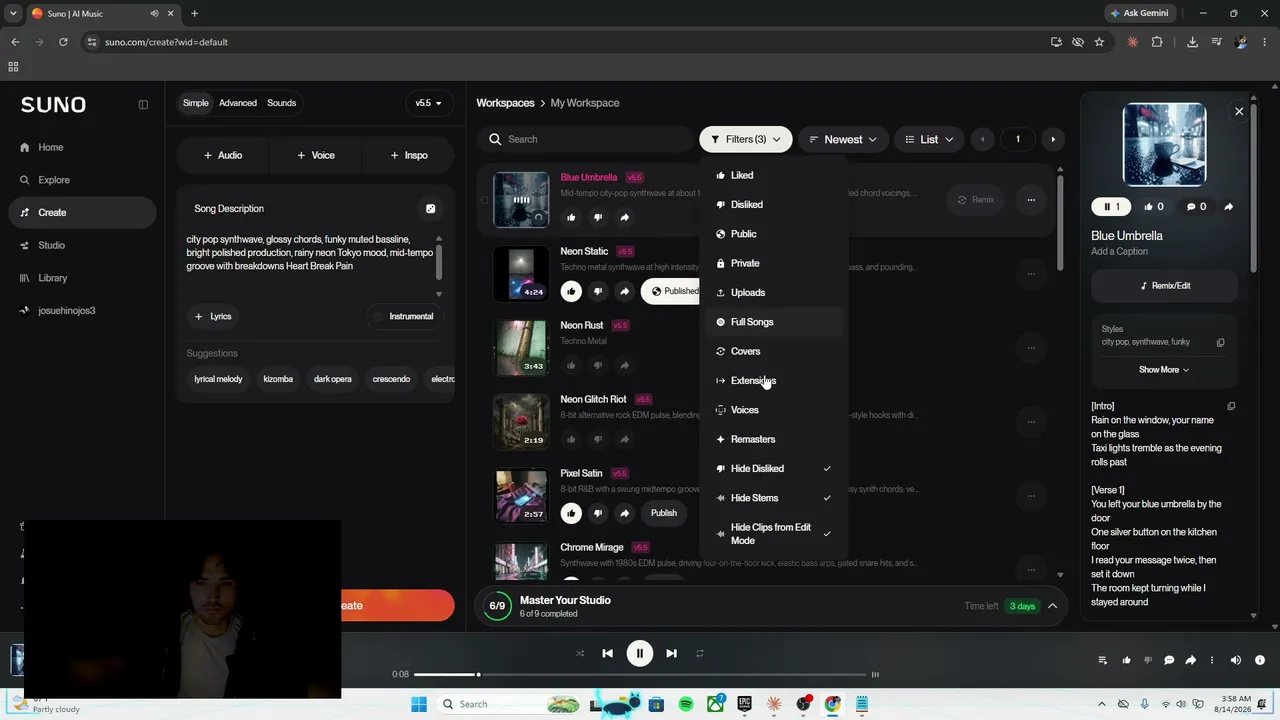Go to the next workspace page
This screenshot has width=1280, height=720.
tap(1052, 139)
